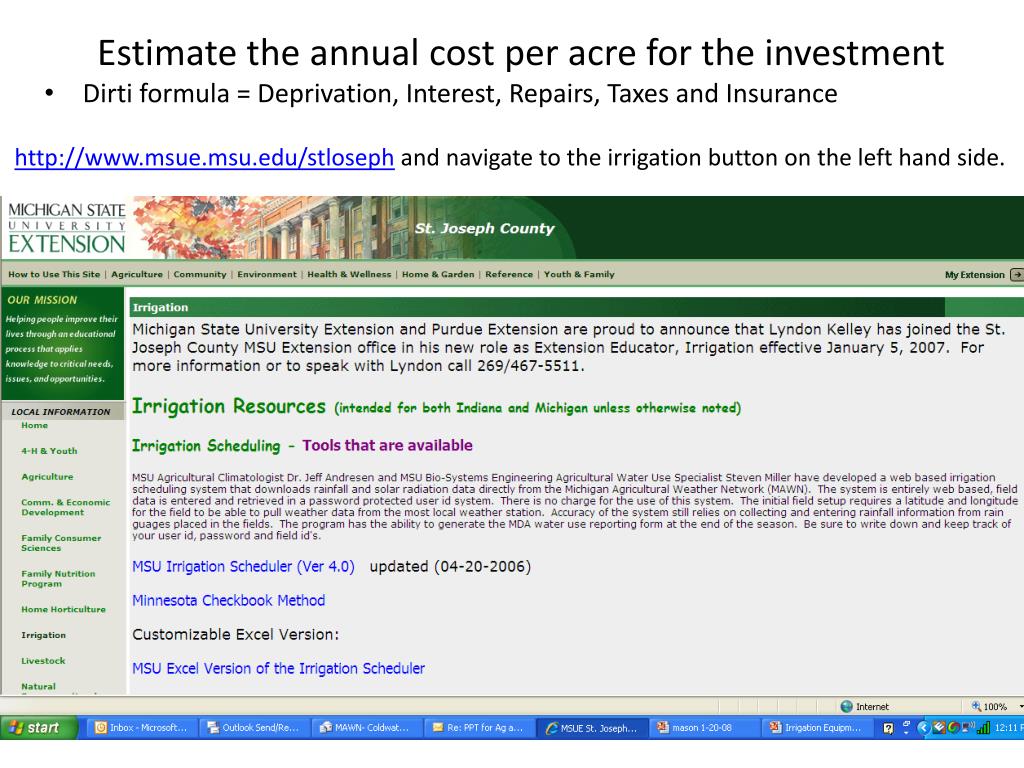Screen dimensions: 1024x768
Task: Open Reference in the navigation bar
Action: point(509,274)
